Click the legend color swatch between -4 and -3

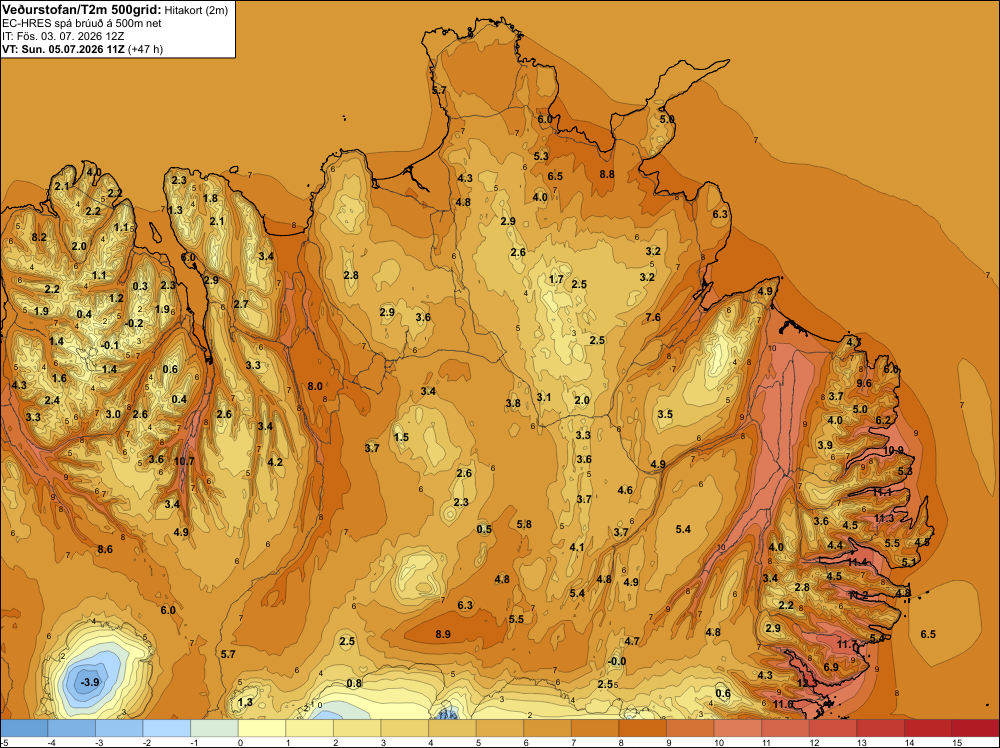point(71,728)
